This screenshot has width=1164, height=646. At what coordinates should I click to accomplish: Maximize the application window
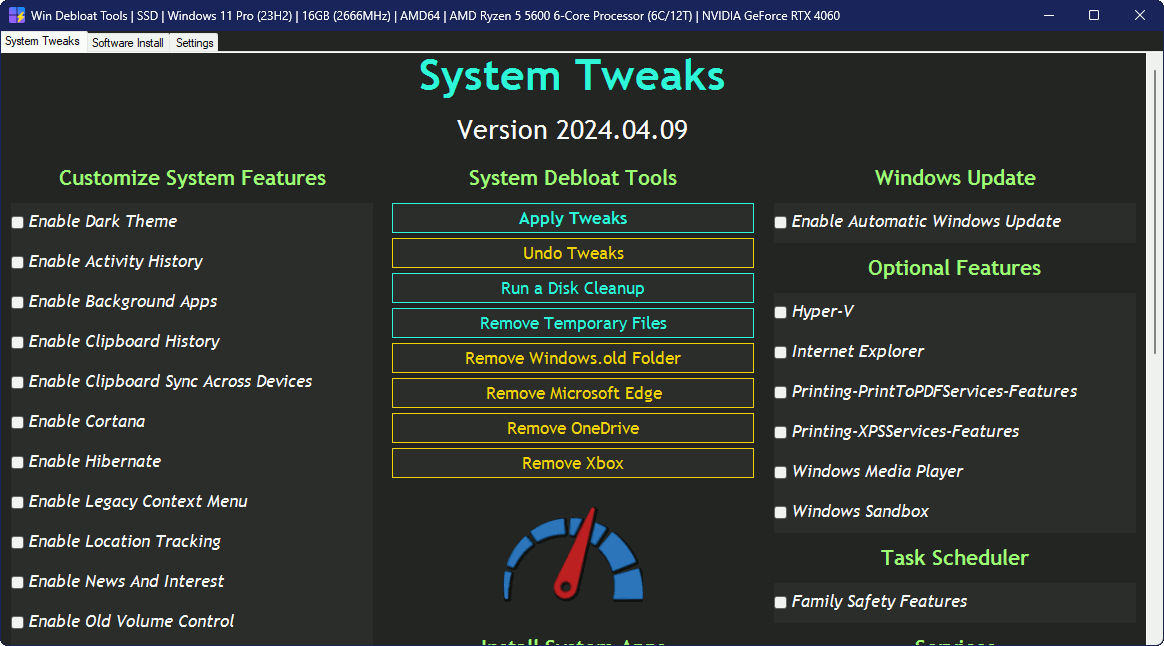[1094, 15]
